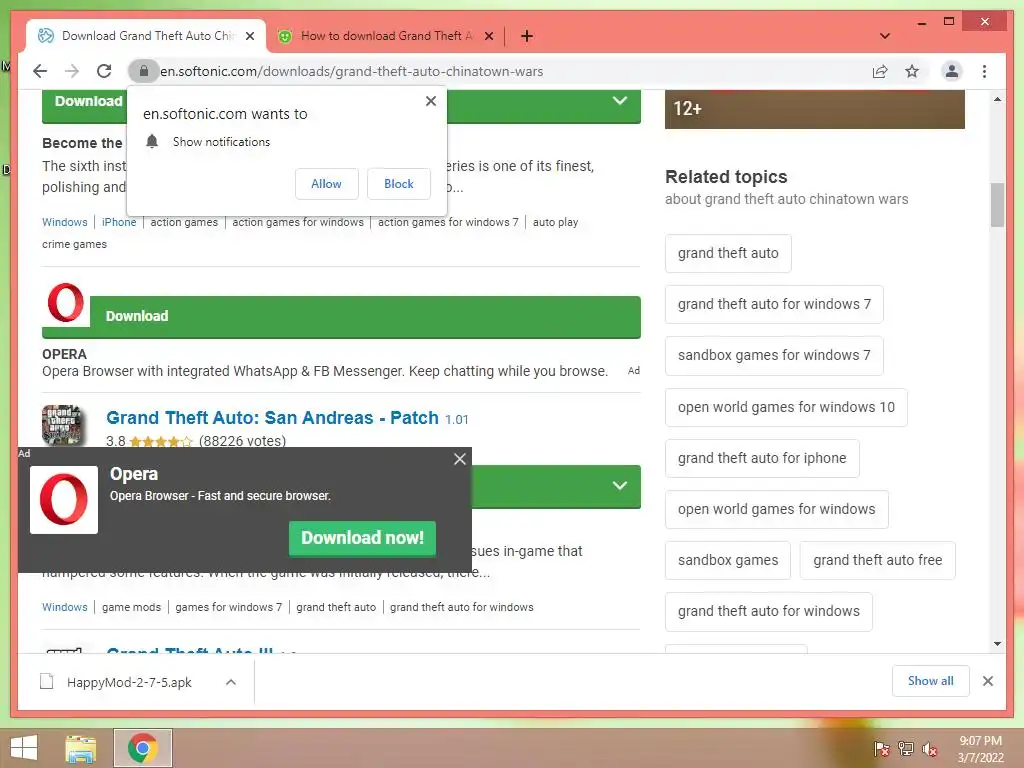This screenshot has height=768, width=1024.
Task: Select the grand theft auto free topic
Action: tap(878, 560)
